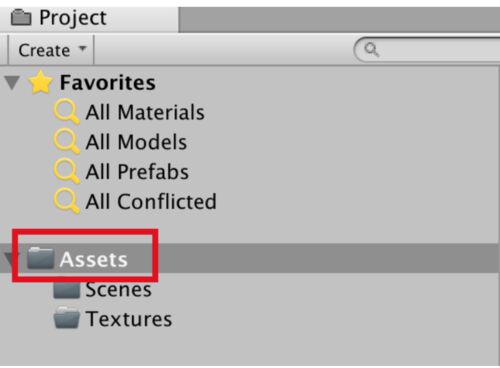
Task: Click the All Materials search icon
Action: [x=67, y=112]
